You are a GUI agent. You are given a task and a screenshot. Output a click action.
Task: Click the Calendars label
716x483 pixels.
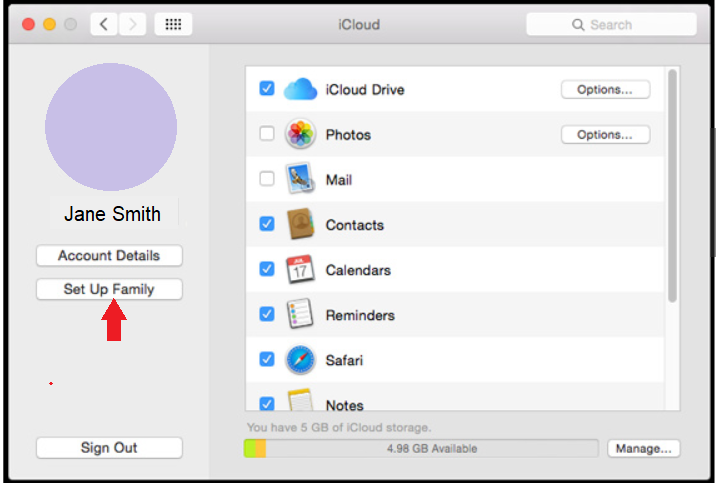[358, 270]
